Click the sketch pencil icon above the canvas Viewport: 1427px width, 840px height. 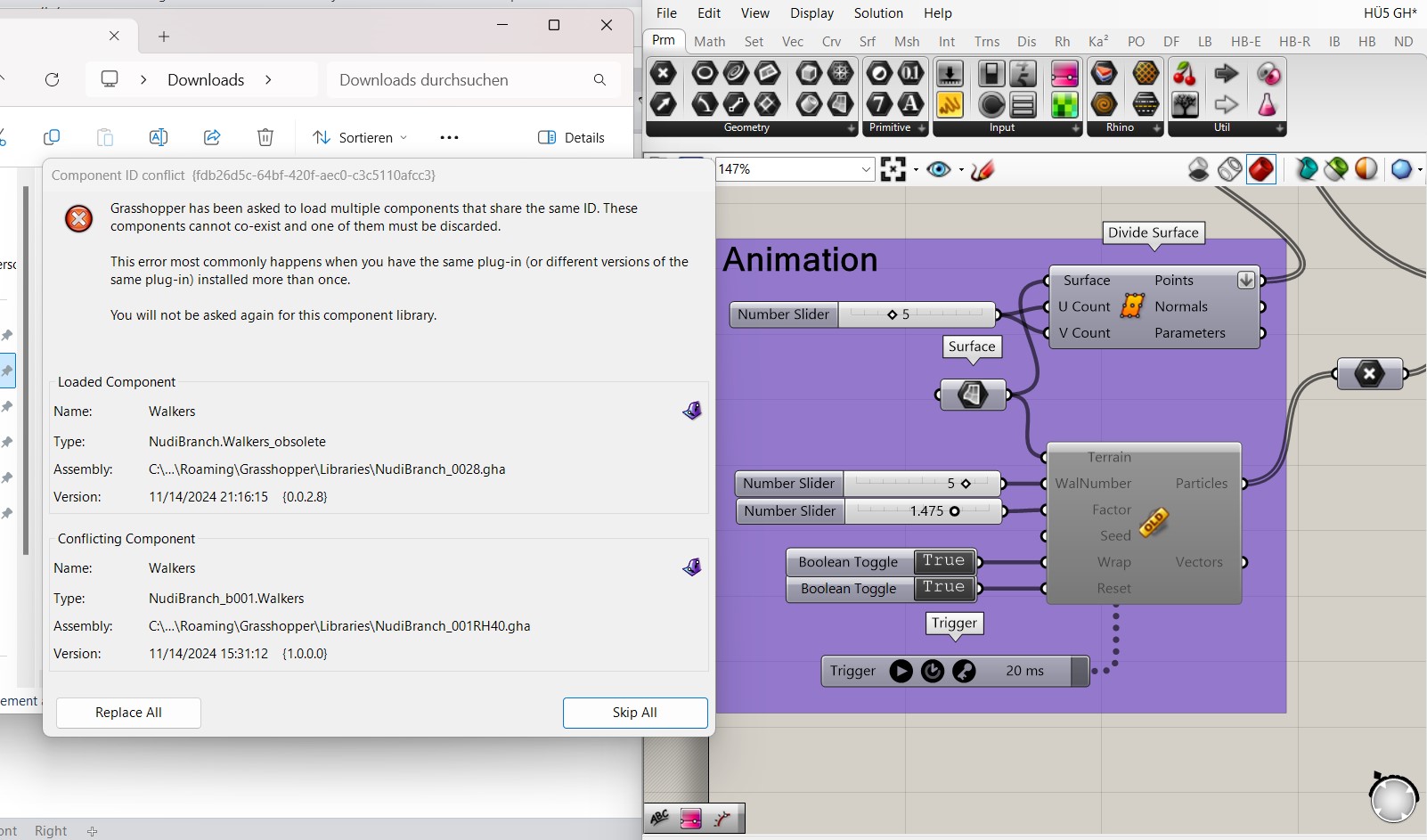pyautogui.click(x=983, y=169)
